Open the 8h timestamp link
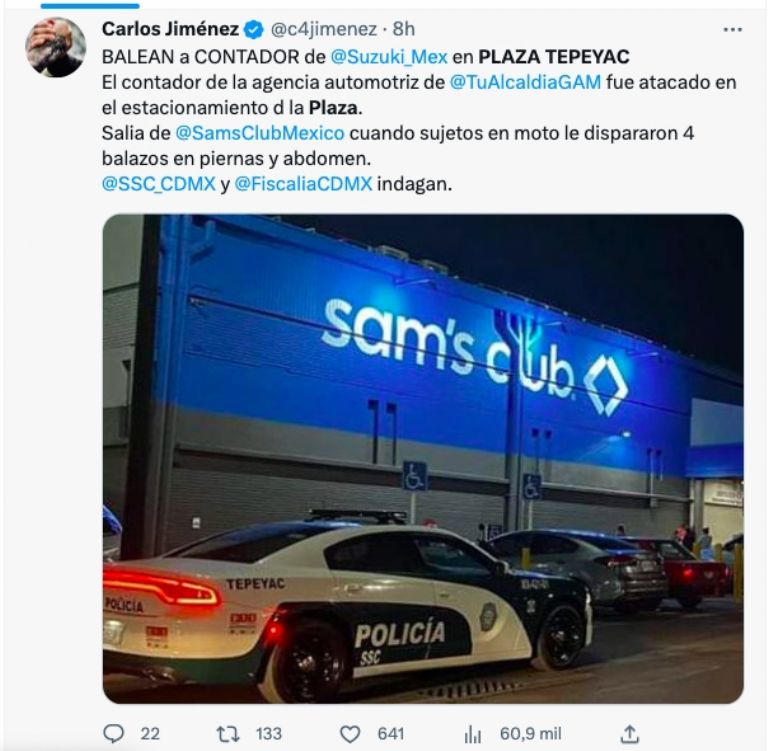Viewport: 768px width, 751px height. (404, 29)
